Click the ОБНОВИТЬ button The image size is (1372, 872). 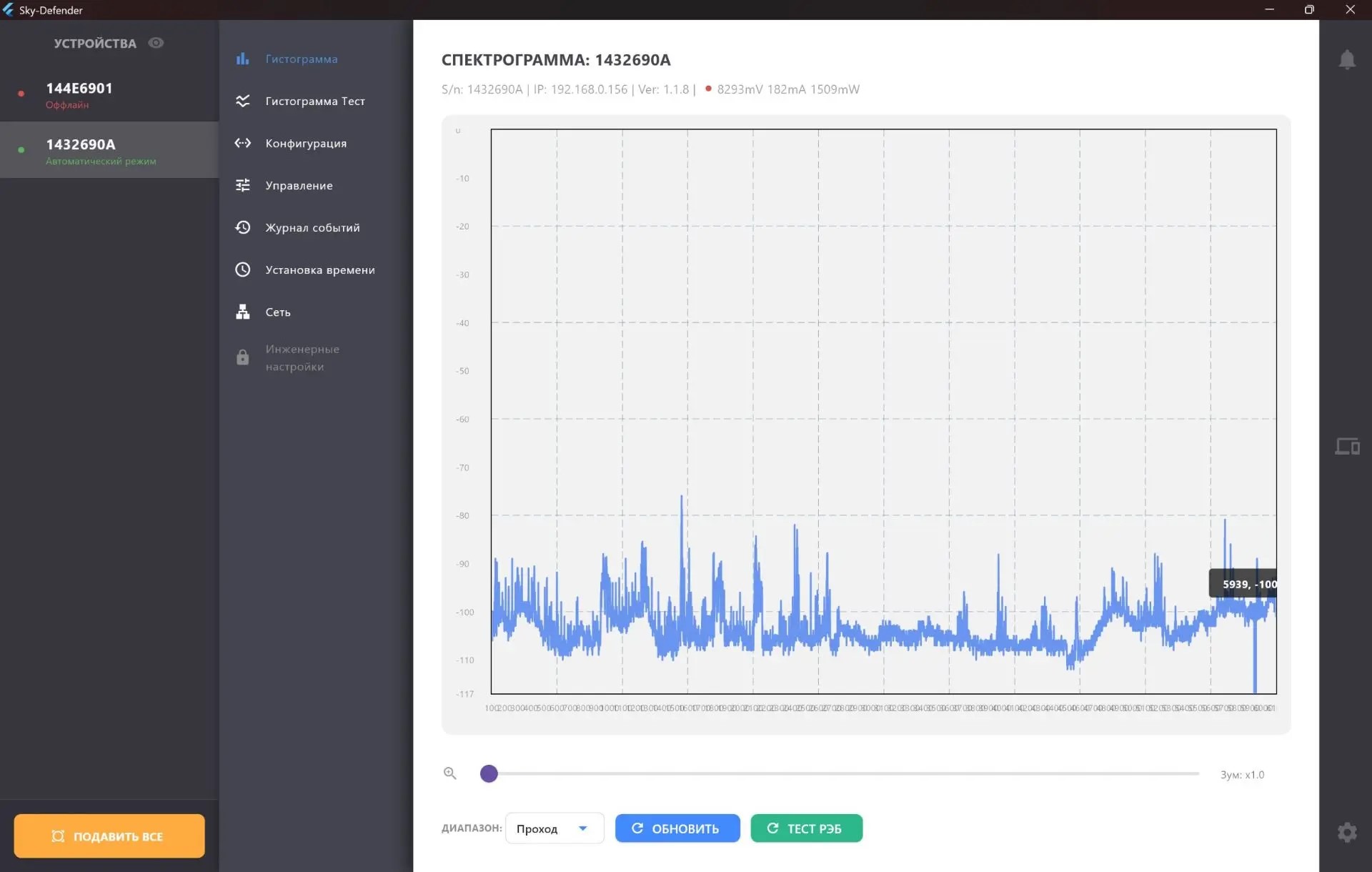click(677, 828)
